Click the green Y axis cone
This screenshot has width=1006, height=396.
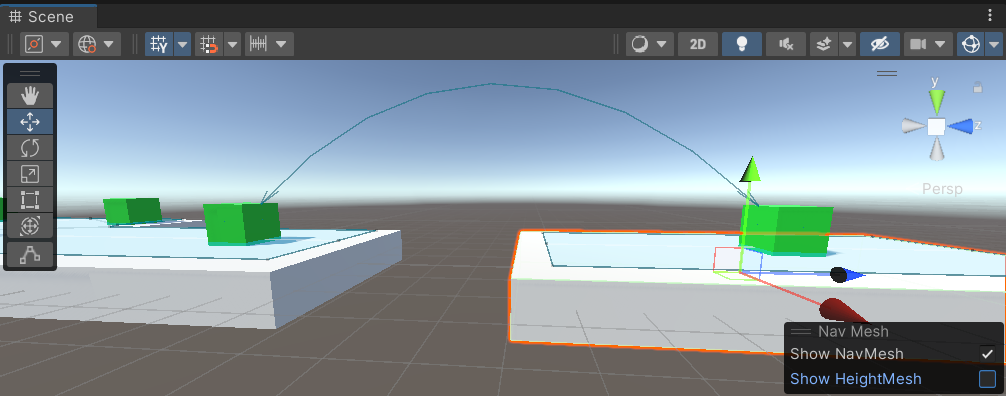click(937, 101)
